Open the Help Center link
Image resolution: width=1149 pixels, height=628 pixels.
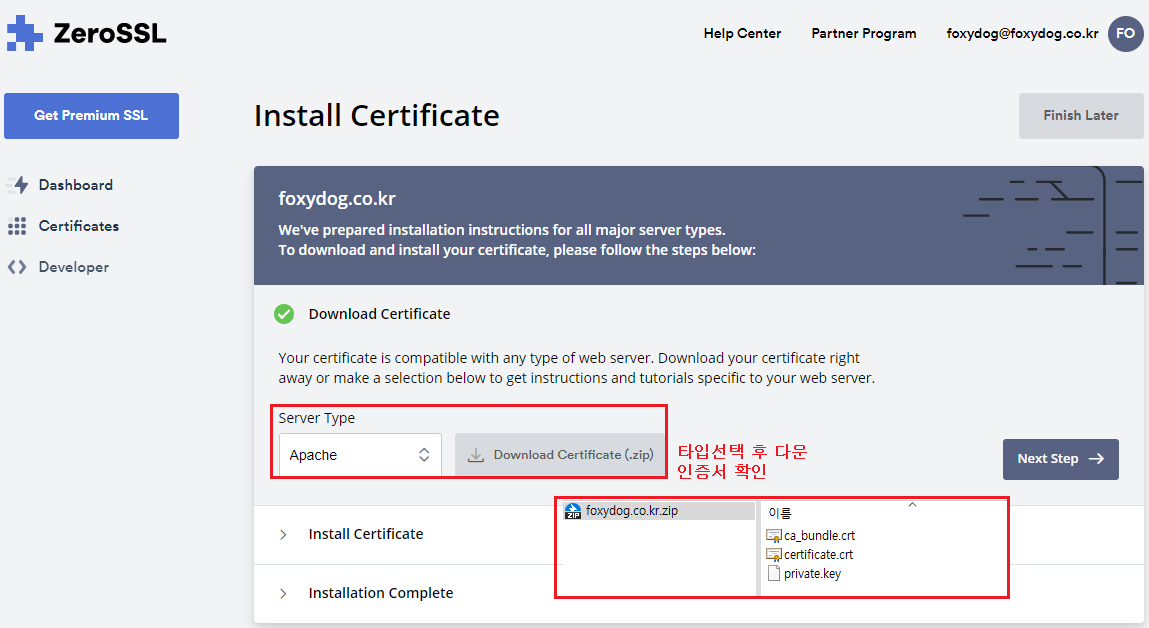pos(742,34)
